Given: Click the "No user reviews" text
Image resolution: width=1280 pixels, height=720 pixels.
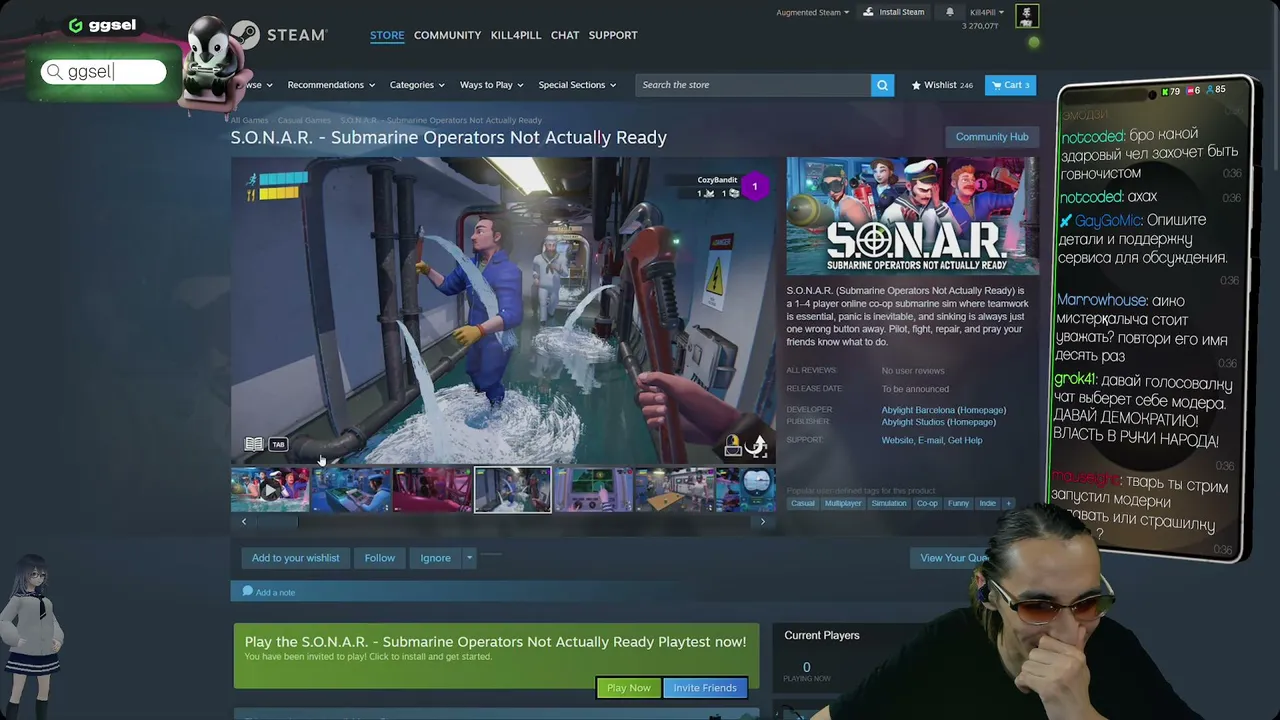Looking at the screenshot, I should (913, 371).
